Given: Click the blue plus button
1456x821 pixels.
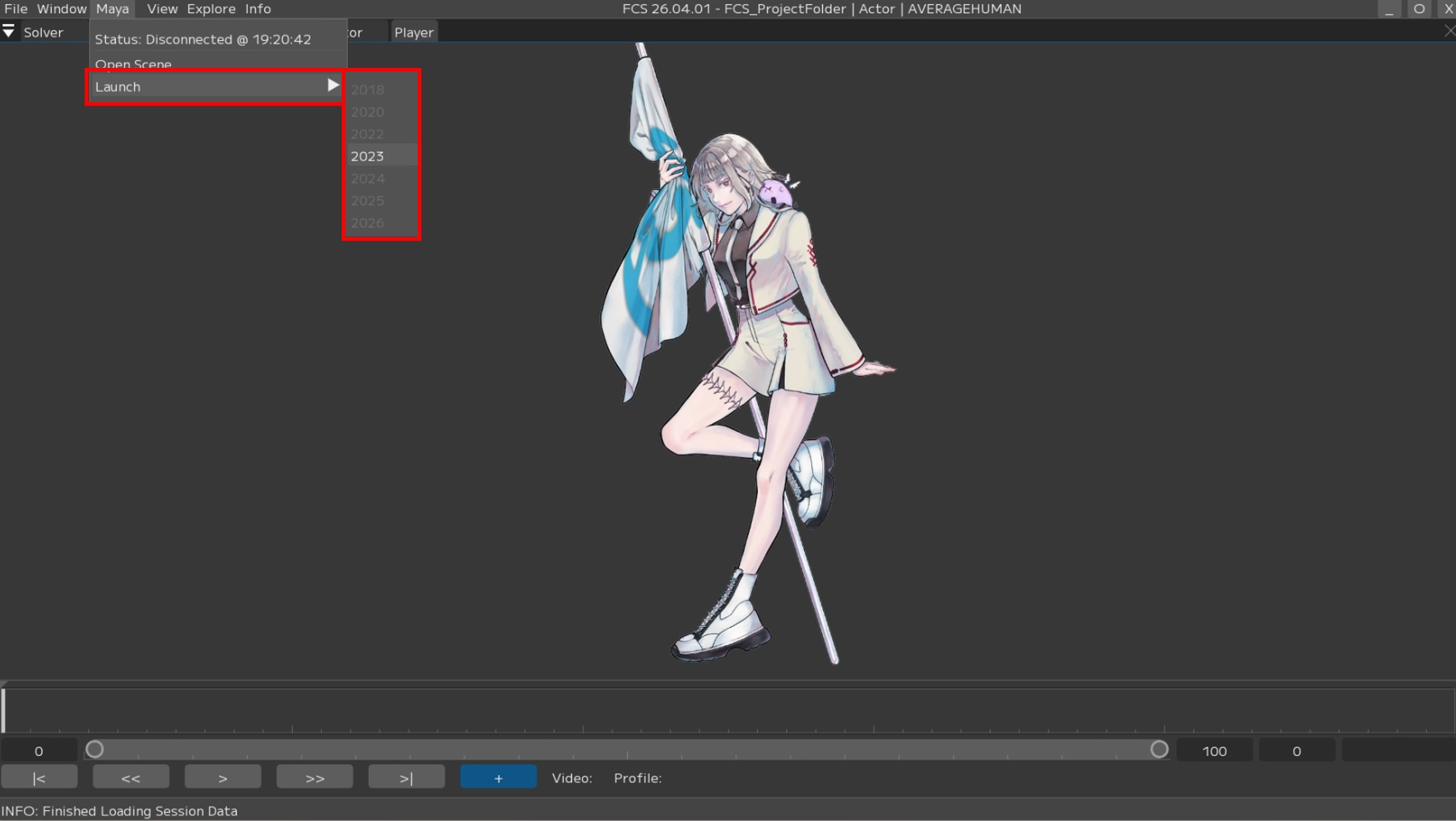Looking at the screenshot, I should [498, 778].
